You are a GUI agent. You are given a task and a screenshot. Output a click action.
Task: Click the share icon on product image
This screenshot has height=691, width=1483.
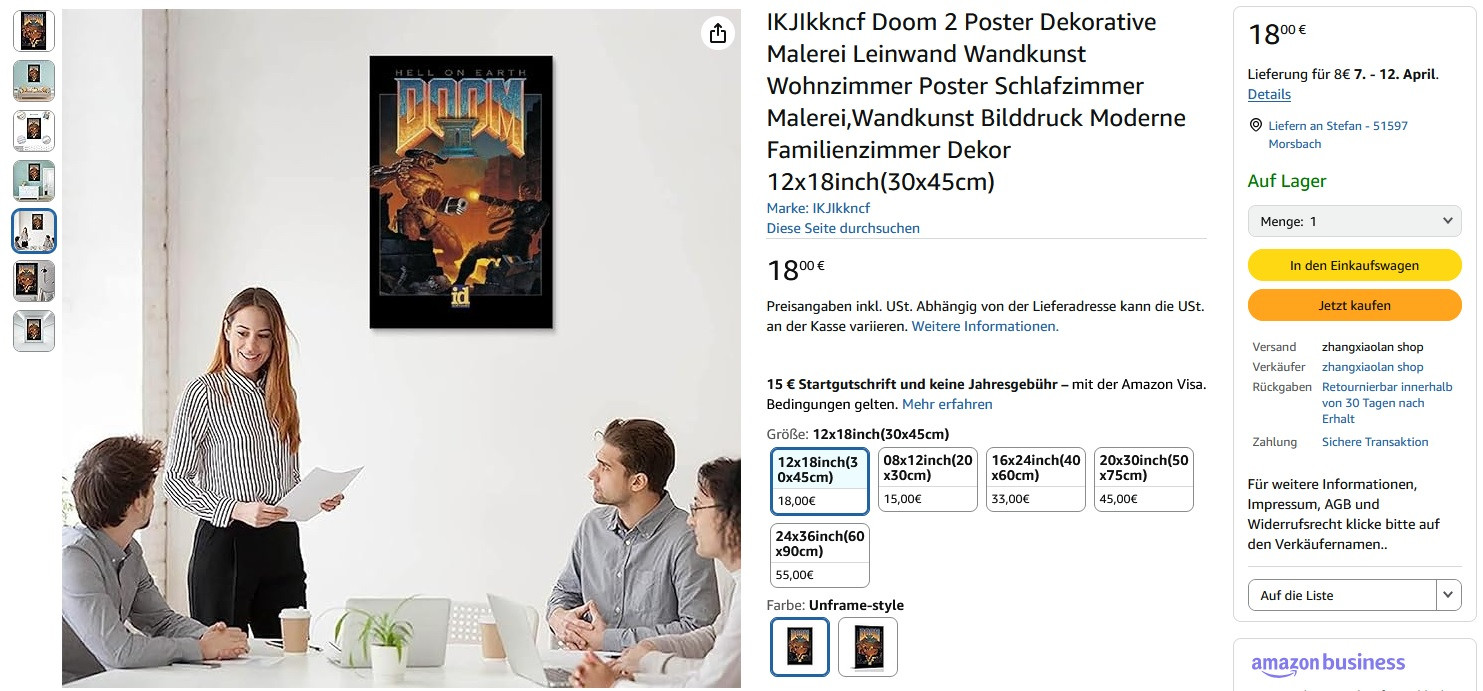[717, 34]
